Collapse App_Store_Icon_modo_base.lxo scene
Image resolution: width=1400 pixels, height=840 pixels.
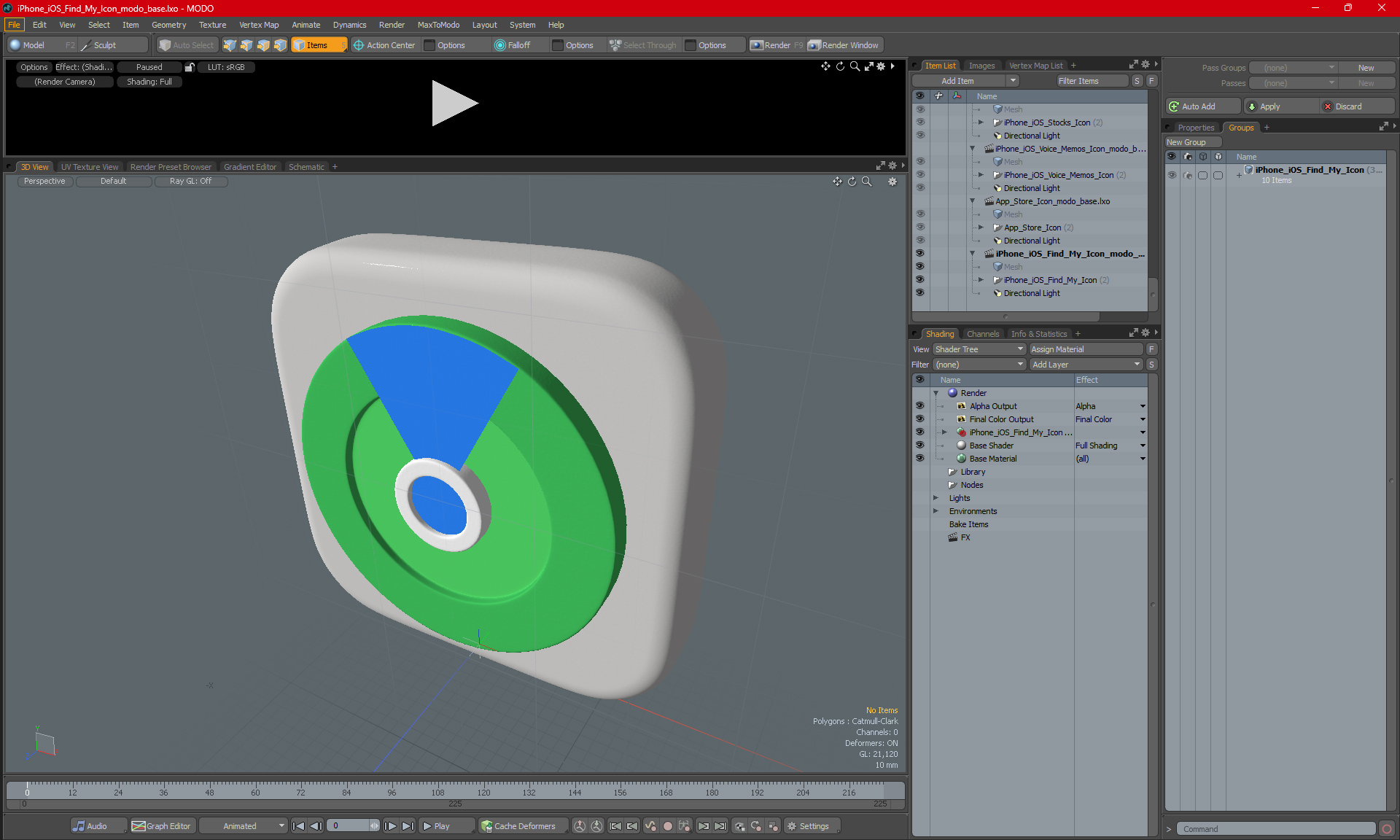(972, 201)
